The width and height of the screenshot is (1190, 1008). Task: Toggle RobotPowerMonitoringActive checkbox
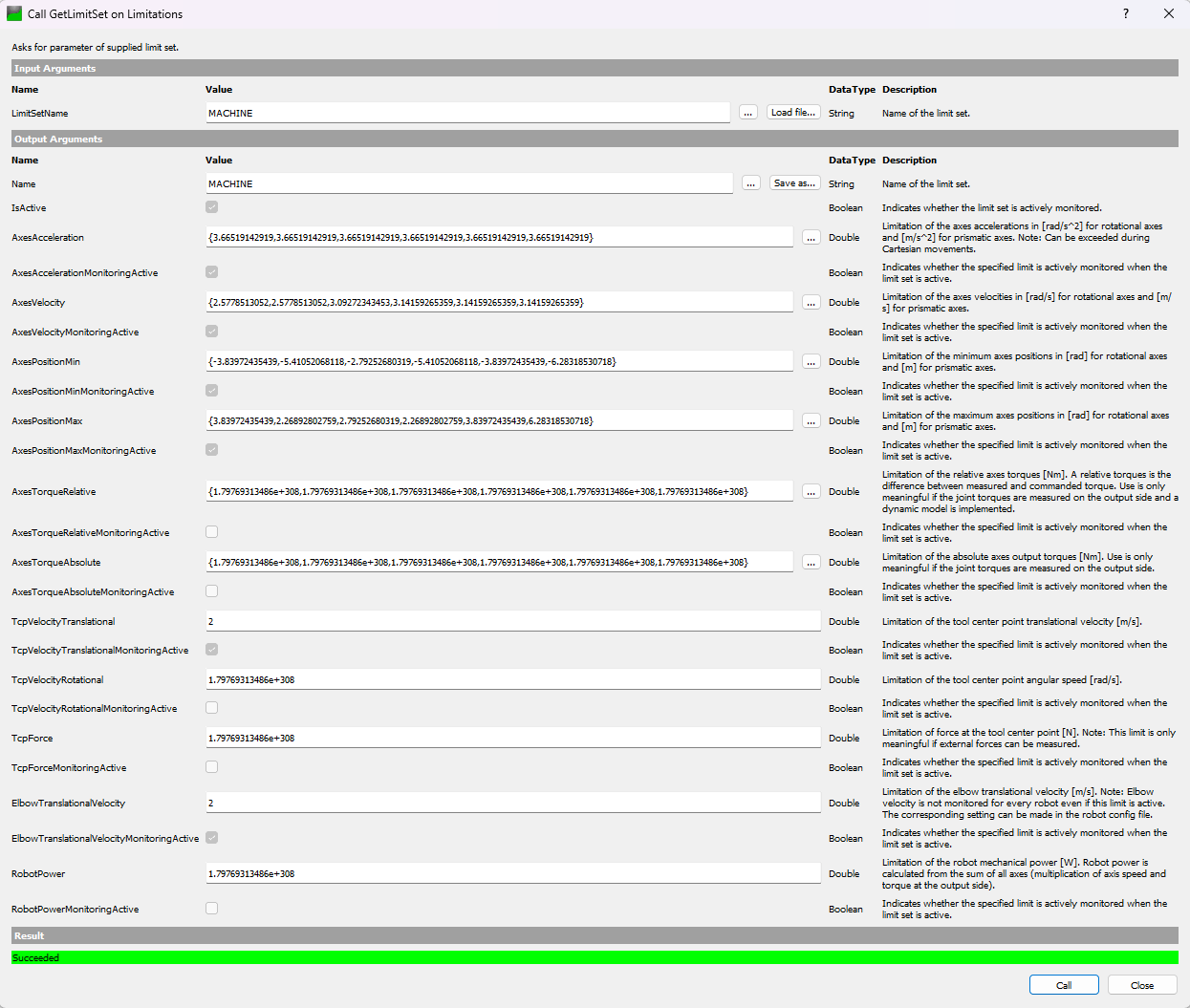(x=212, y=909)
